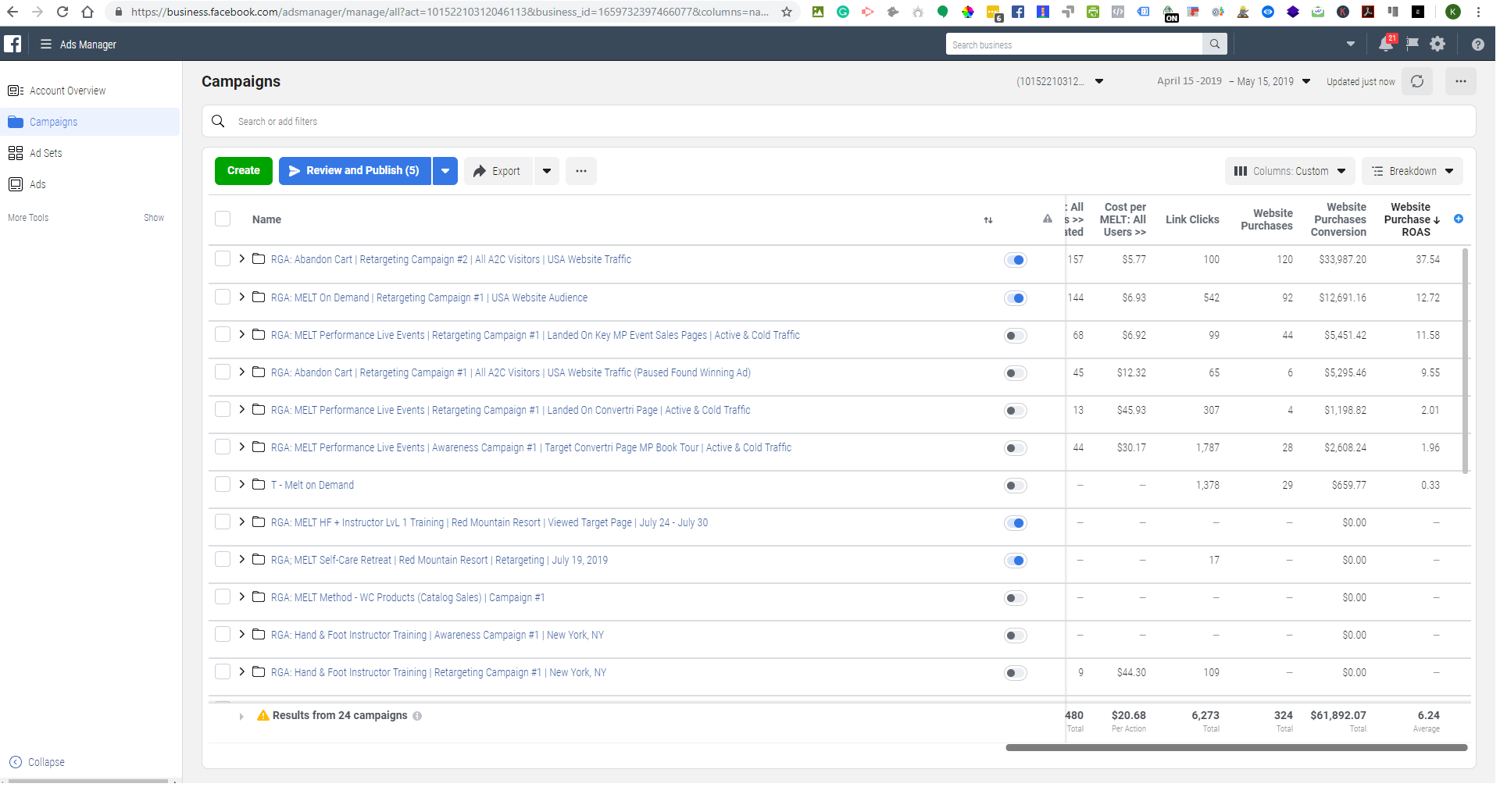Click the add column plus icon

pos(1459,219)
